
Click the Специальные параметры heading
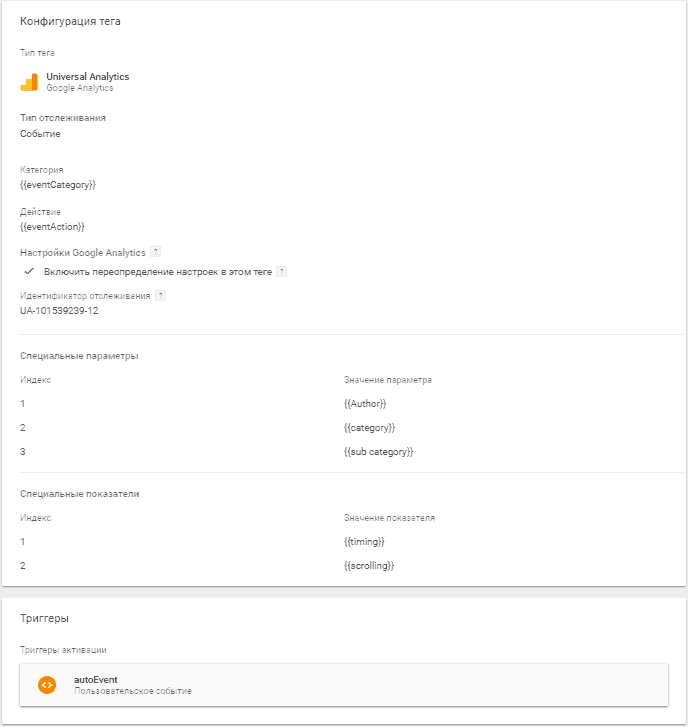pos(79,356)
